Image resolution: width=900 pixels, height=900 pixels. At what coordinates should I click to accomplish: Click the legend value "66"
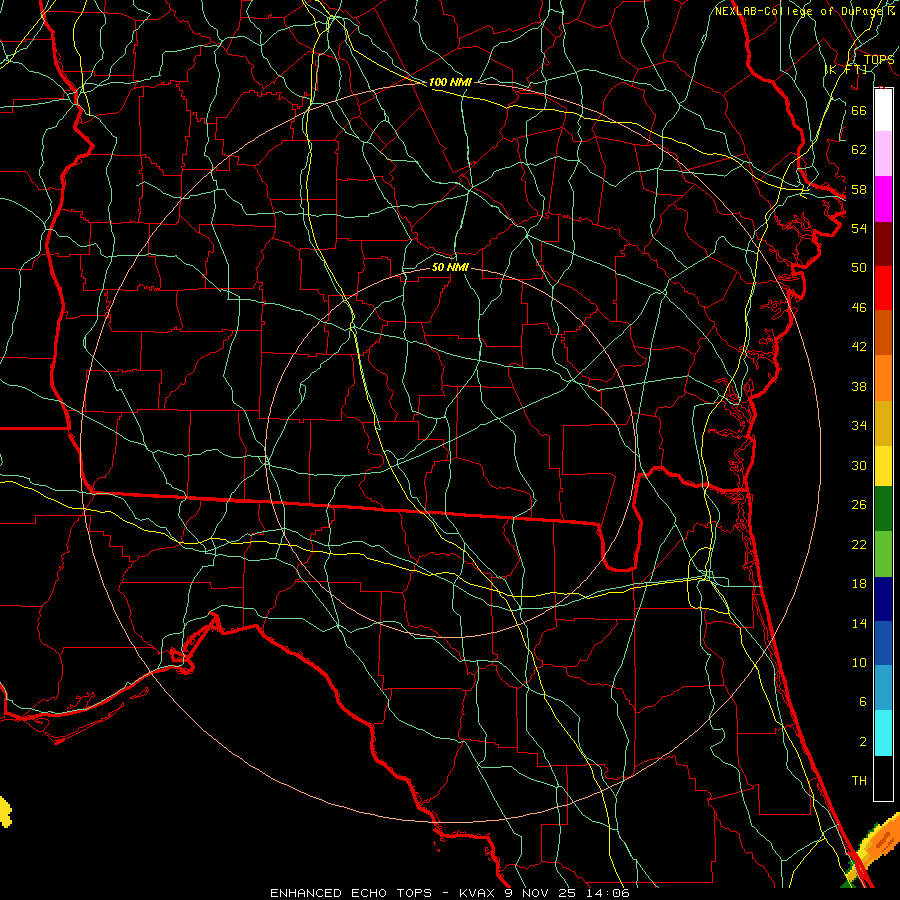(x=859, y=110)
